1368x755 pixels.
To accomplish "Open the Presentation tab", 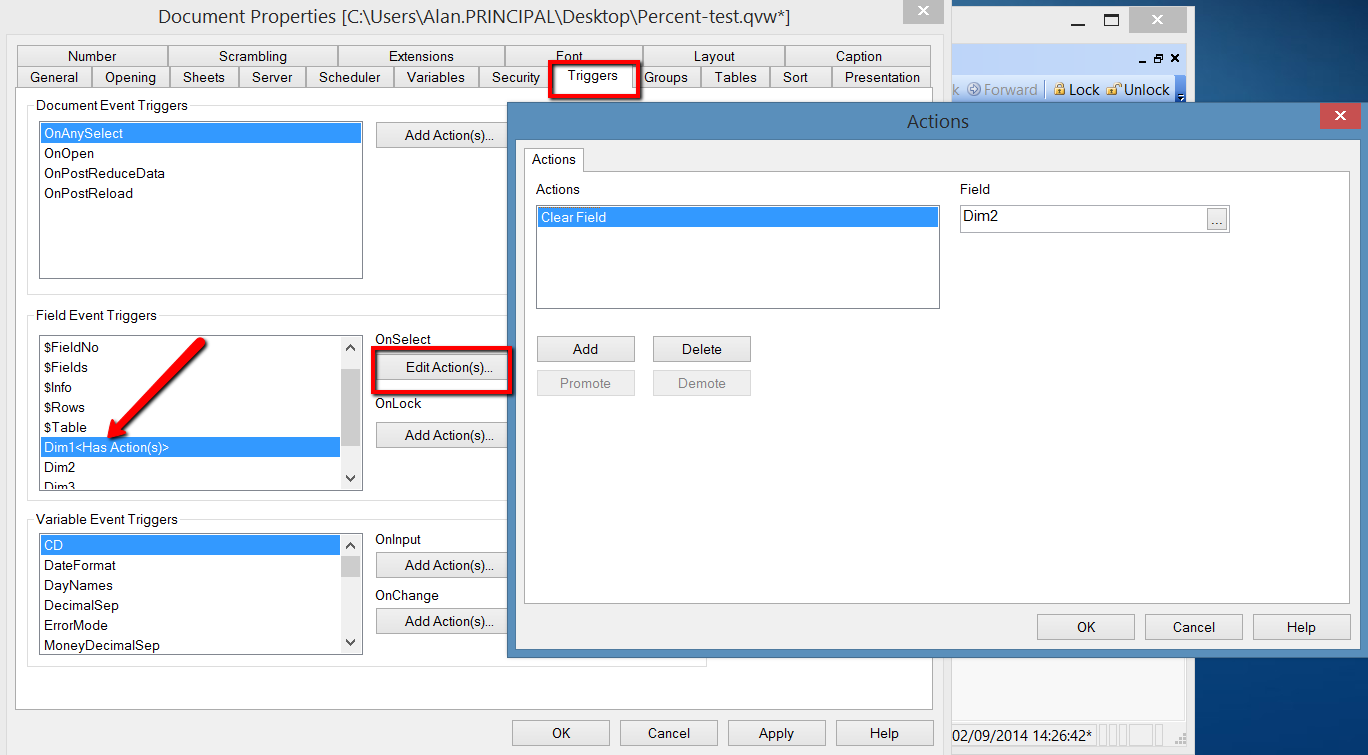I will pos(882,77).
